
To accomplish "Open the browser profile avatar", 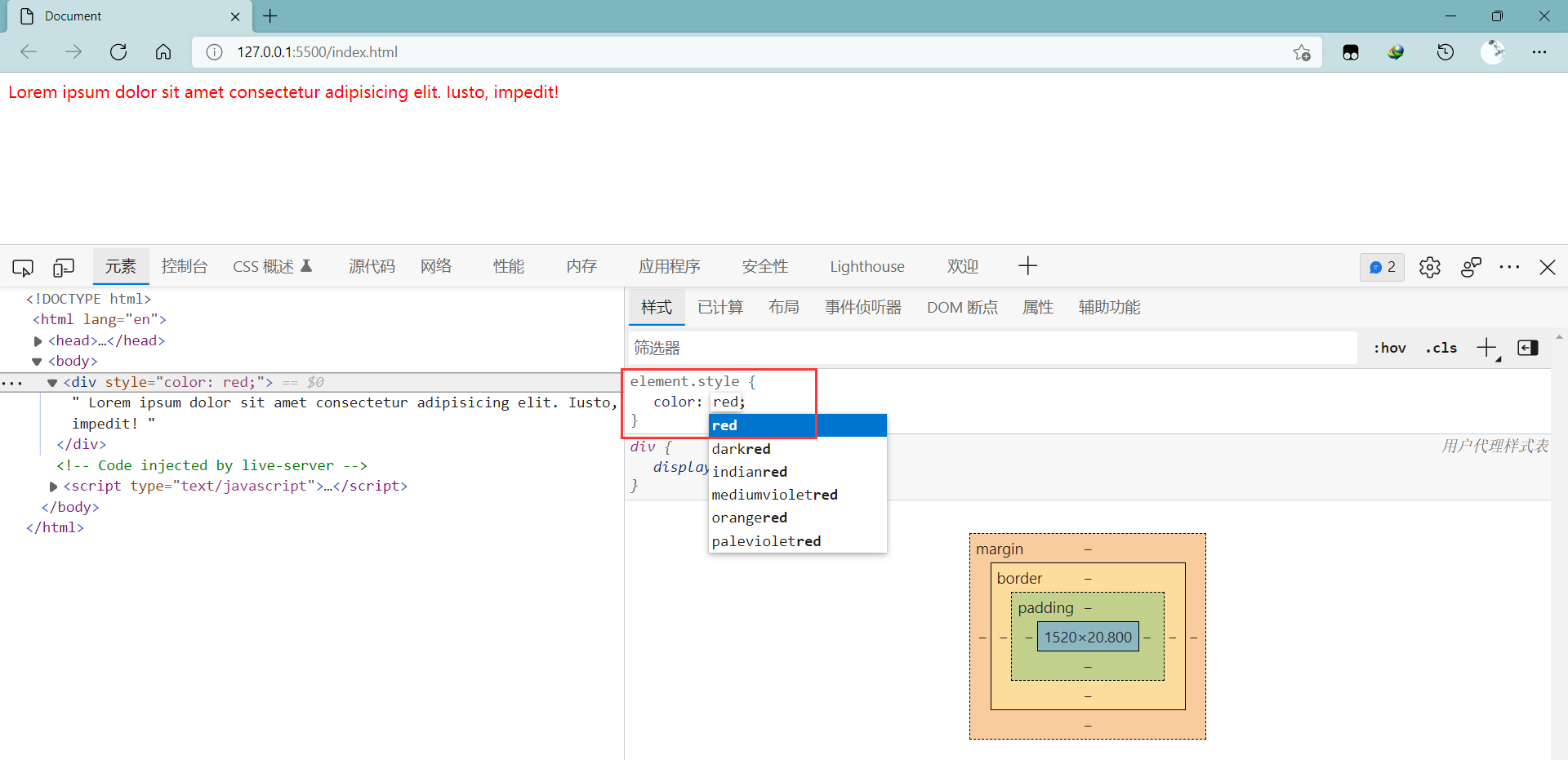I will (1493, 52).
